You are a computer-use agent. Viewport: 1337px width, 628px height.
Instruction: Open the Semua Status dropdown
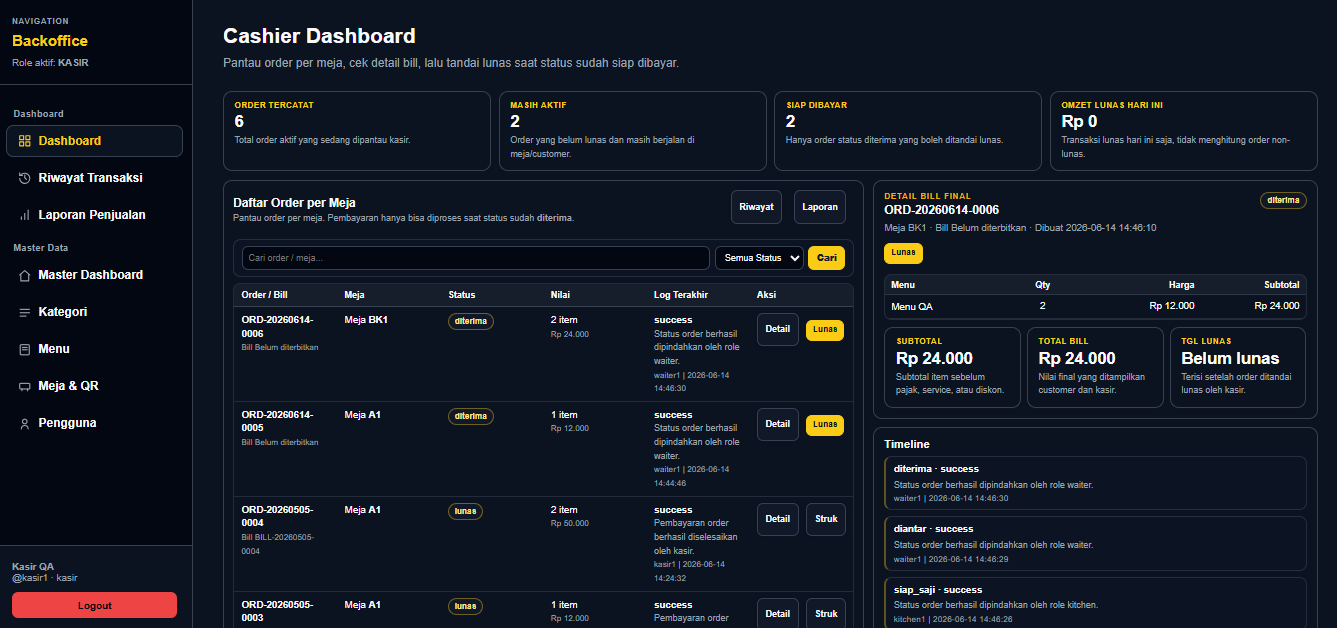click(x=759, y=258)
